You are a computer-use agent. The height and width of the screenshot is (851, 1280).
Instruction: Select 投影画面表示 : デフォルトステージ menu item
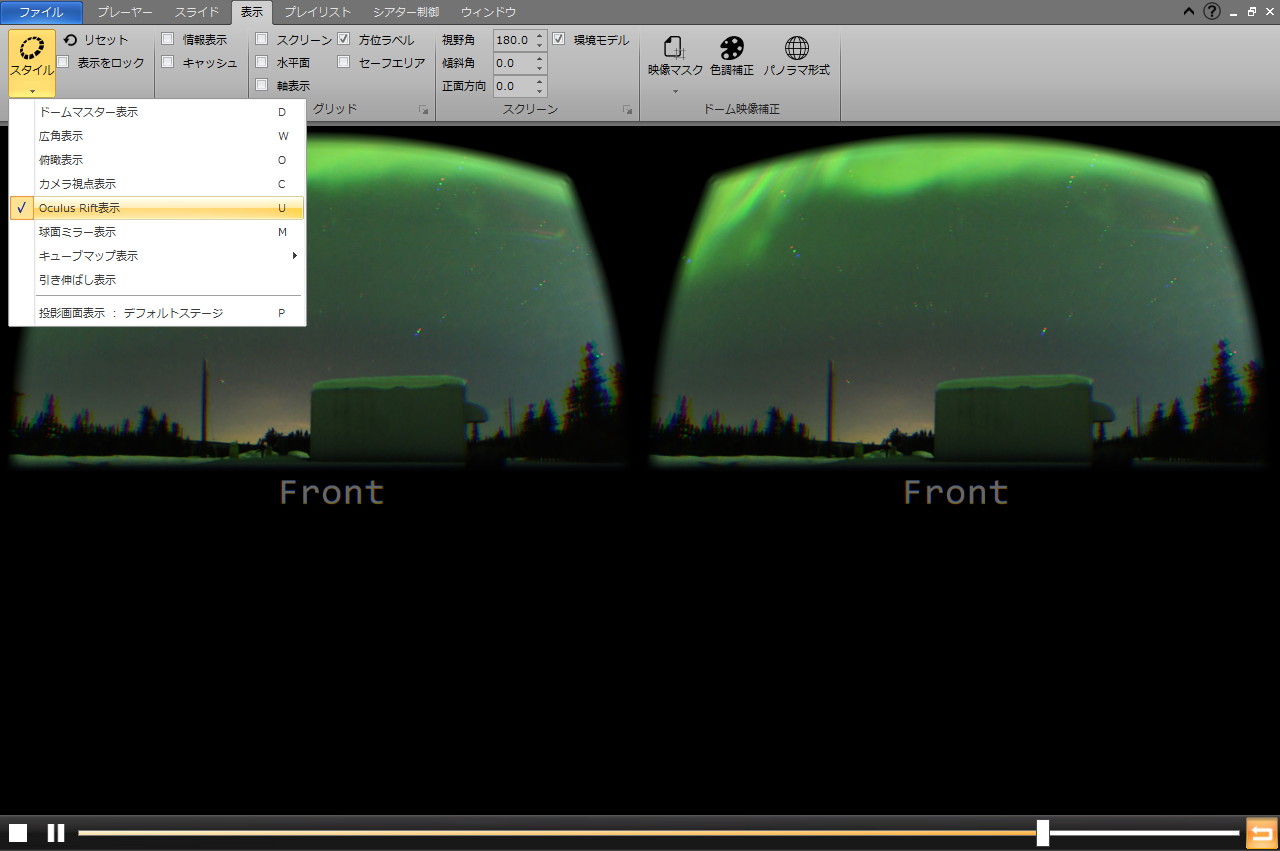coord(157,313)
